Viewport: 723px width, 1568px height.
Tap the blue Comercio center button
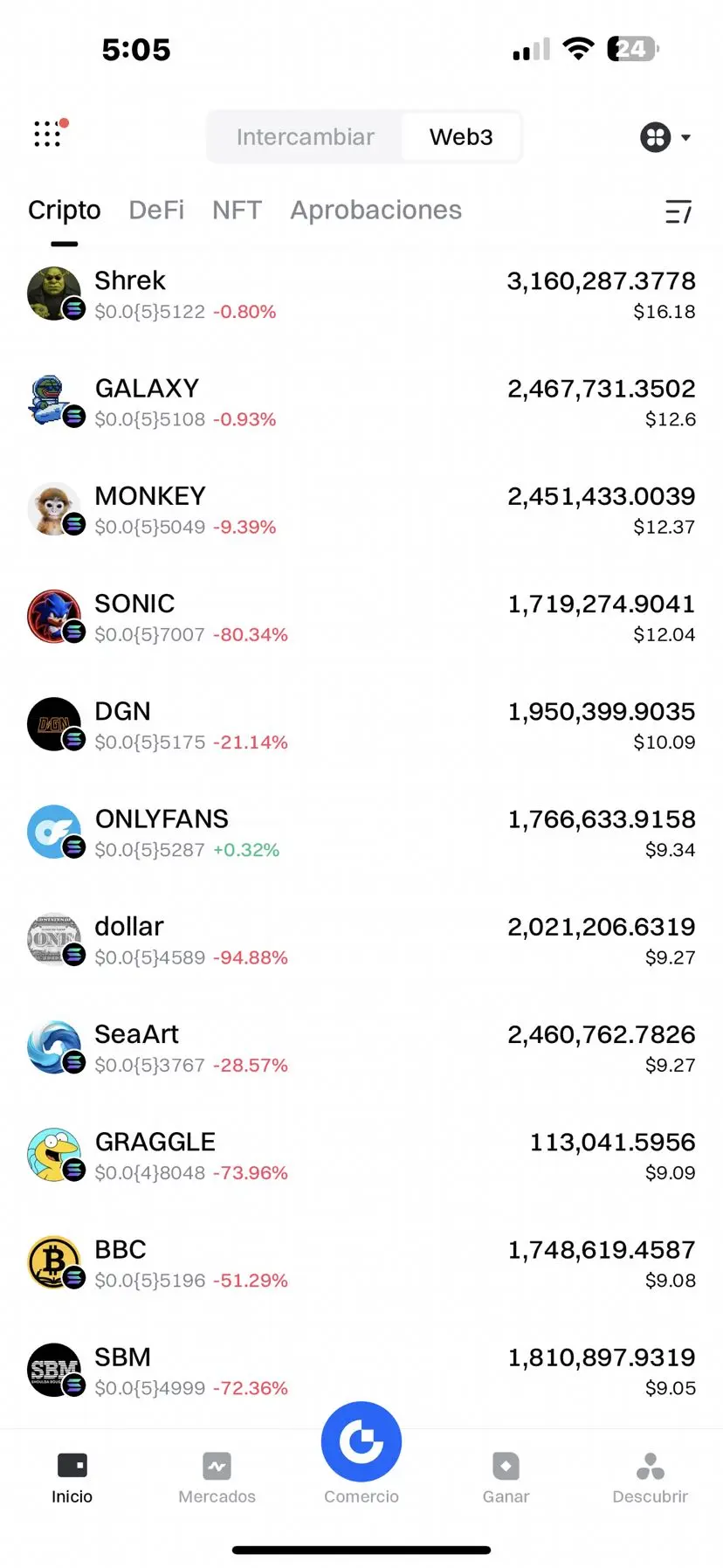(x=361, y=1441)
